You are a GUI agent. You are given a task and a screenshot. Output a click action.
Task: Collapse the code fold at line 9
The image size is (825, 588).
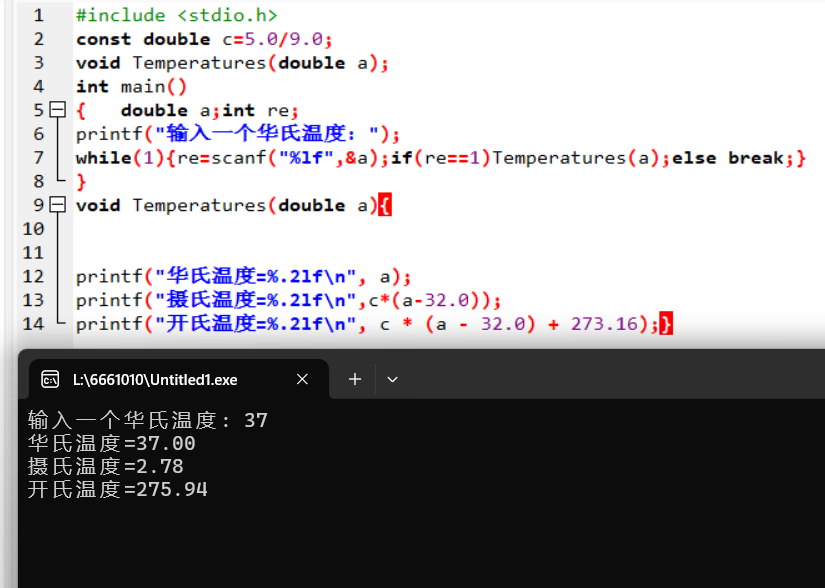pyautogui.click(x=57, y=205)
